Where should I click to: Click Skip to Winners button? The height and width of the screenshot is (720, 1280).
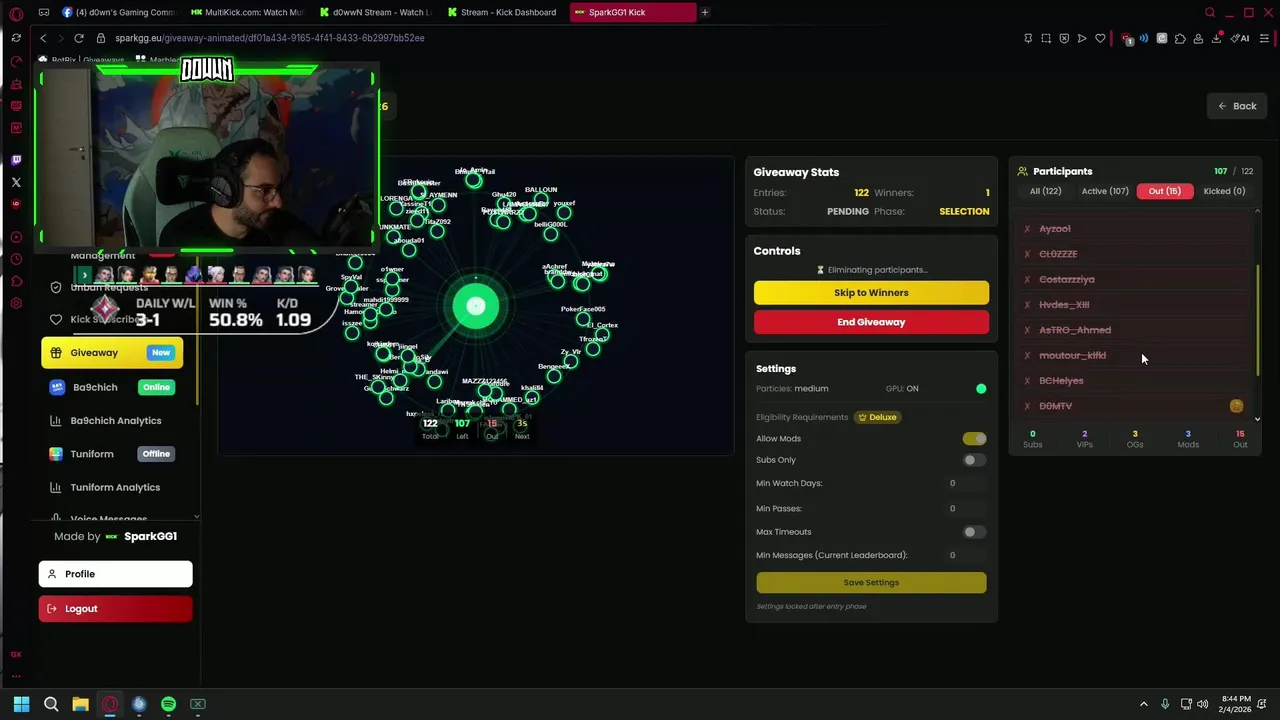coord(871,293)
